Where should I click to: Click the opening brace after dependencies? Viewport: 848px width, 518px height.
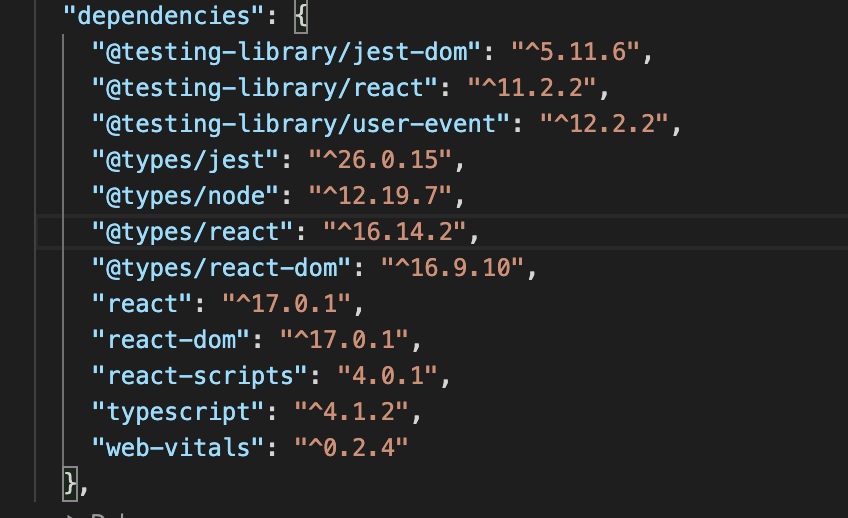pos(301,16)
